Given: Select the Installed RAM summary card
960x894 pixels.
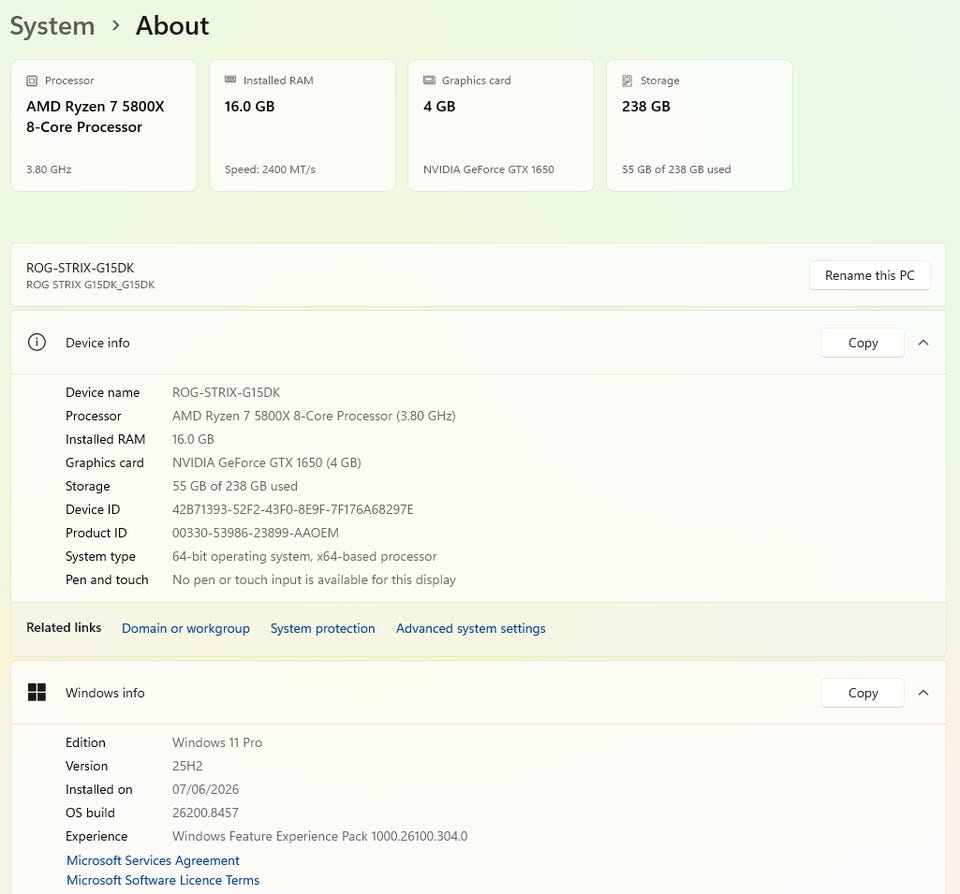Looking at the screenshot, I should (x=302, y=126).
